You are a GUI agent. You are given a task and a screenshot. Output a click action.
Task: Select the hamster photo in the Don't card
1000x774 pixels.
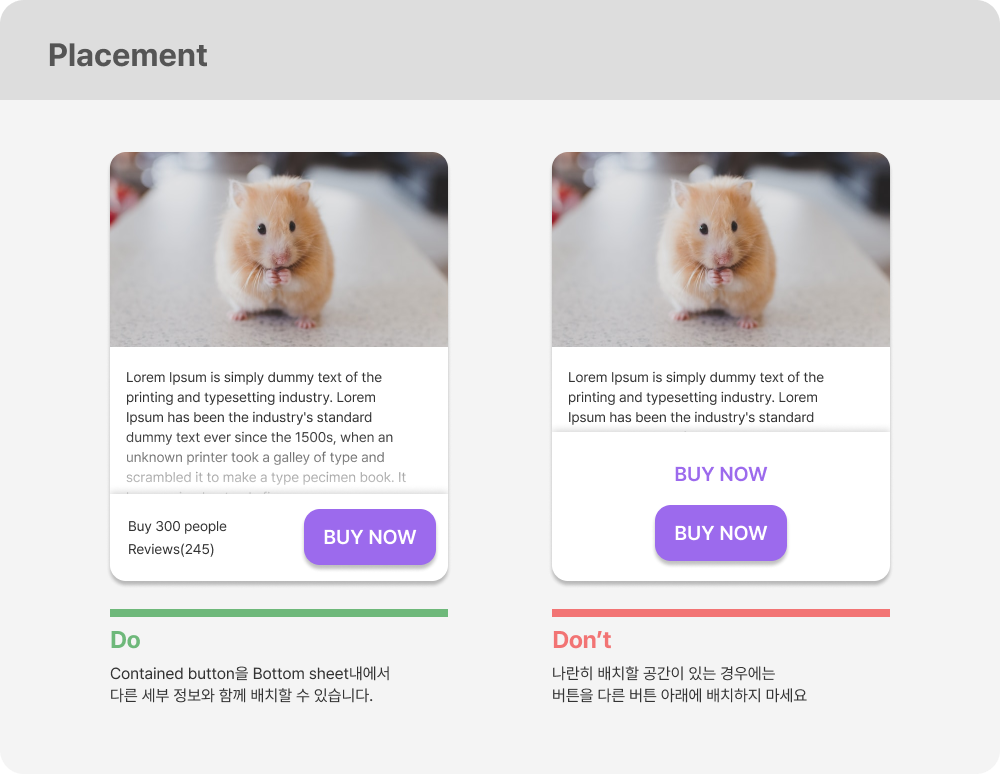click(721, 249)
